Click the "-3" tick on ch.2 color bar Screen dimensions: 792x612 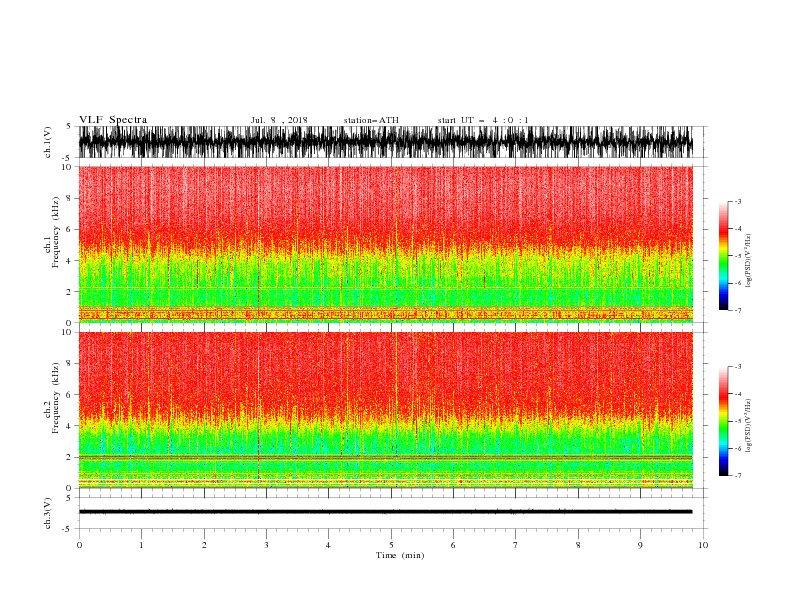point(738,367)
